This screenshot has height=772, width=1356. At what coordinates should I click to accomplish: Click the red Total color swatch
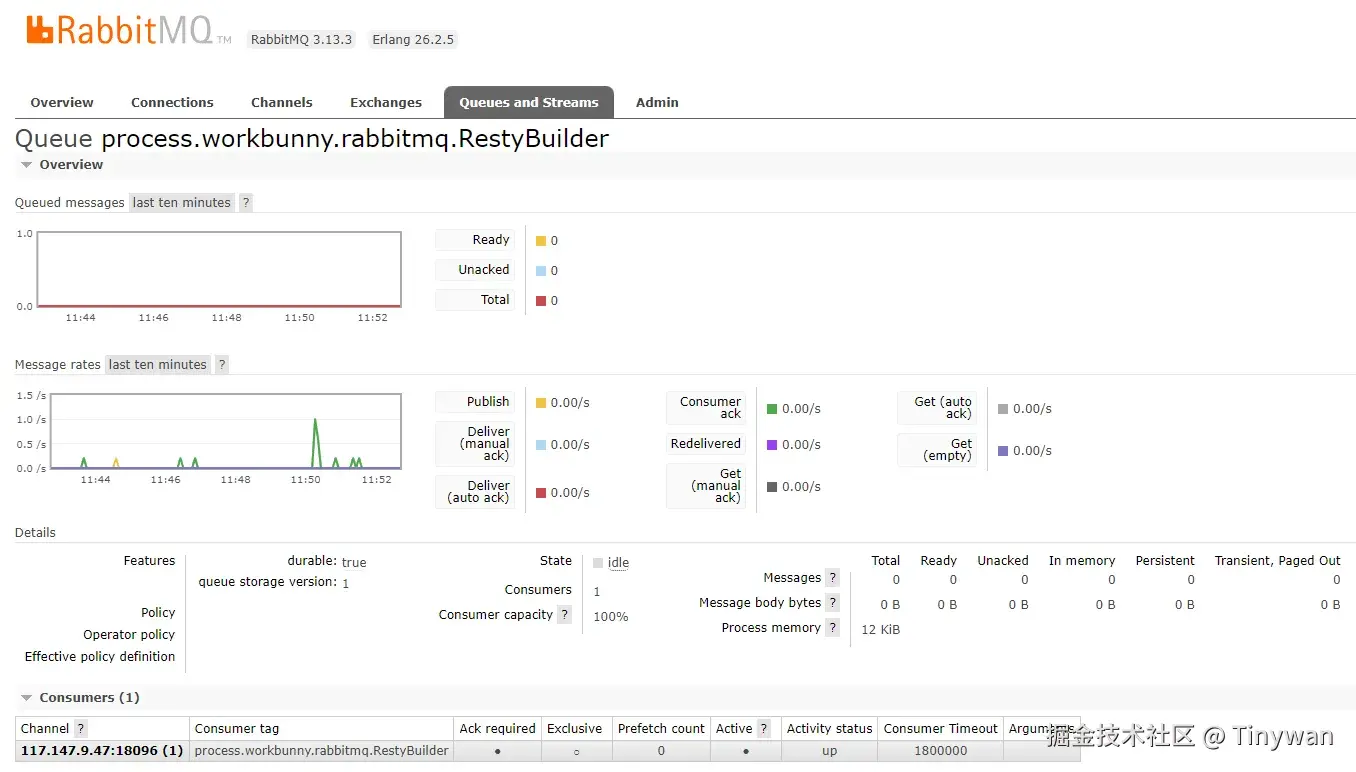coord(541,301)
